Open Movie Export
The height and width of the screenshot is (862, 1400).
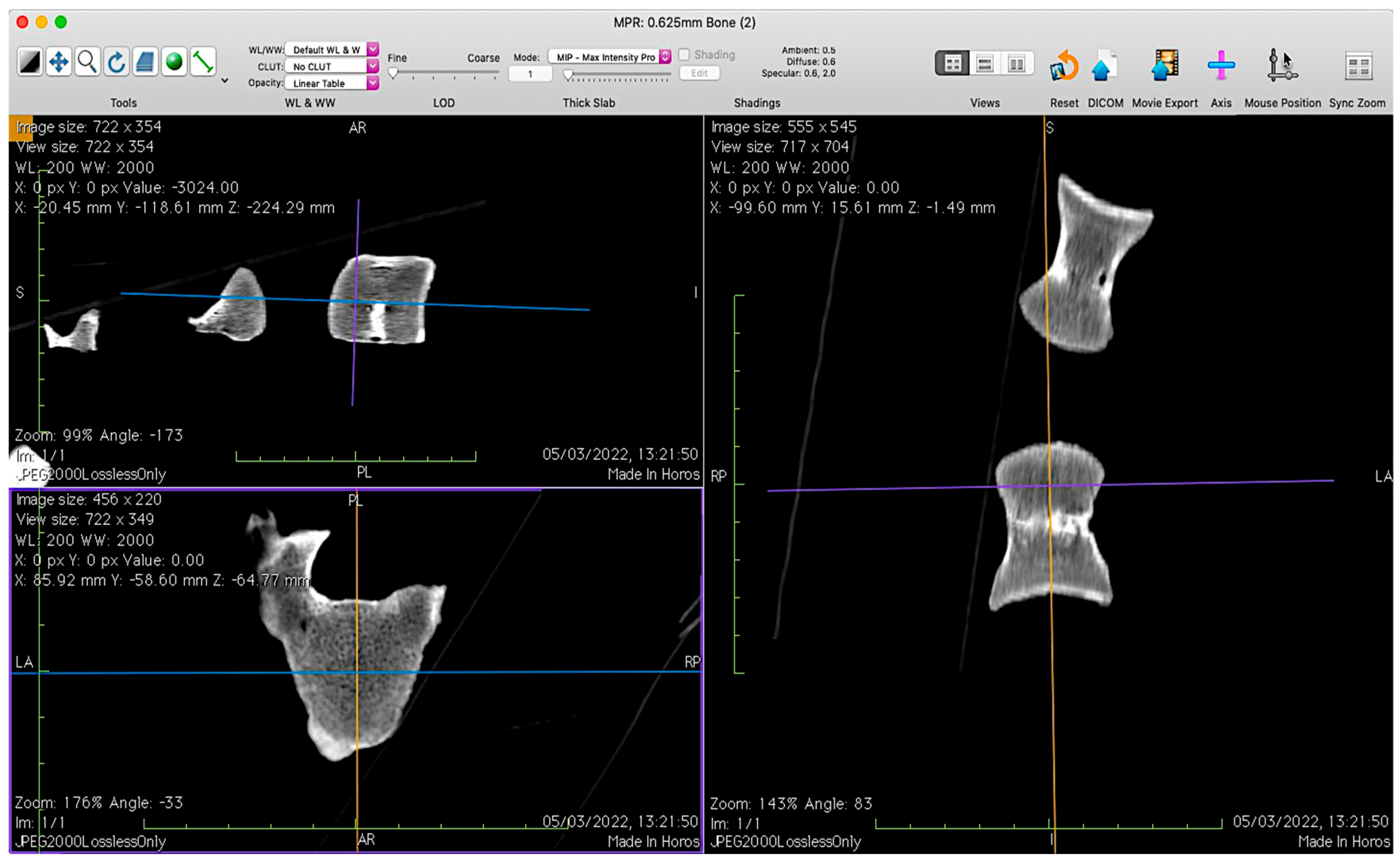tap(1165, 65)
